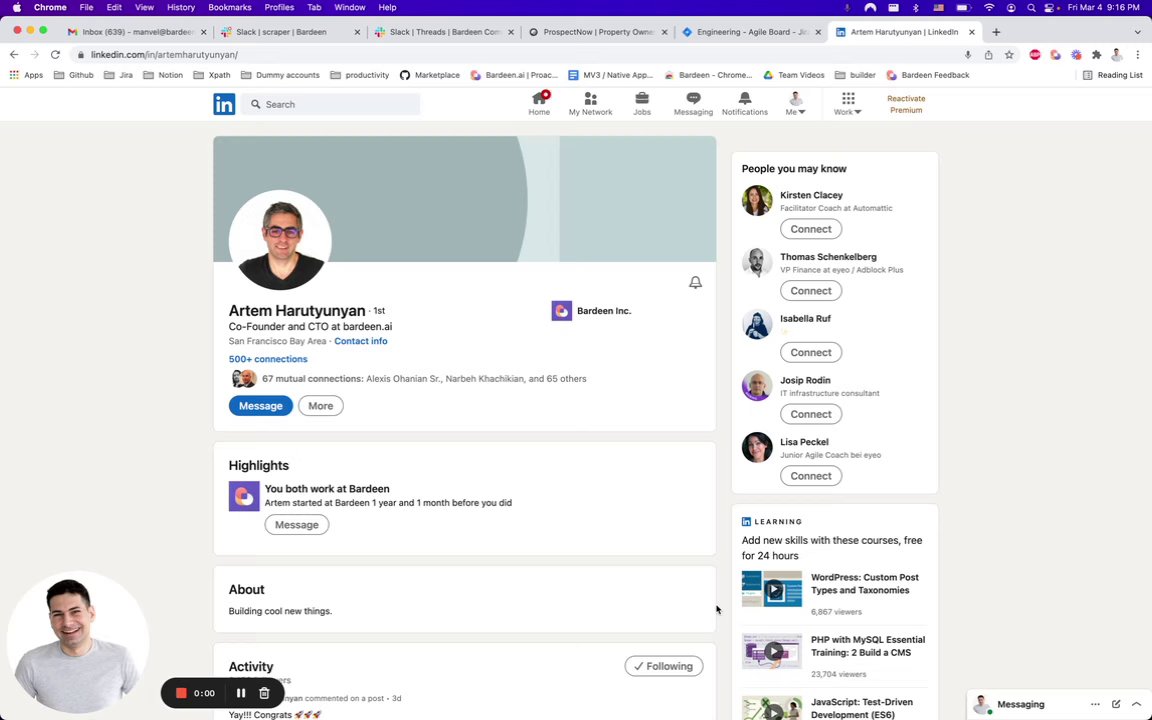Toggle the profile notification bell
Image resolution: width=1152 pixels, height=720 pixels.
[x=695, y=282]
